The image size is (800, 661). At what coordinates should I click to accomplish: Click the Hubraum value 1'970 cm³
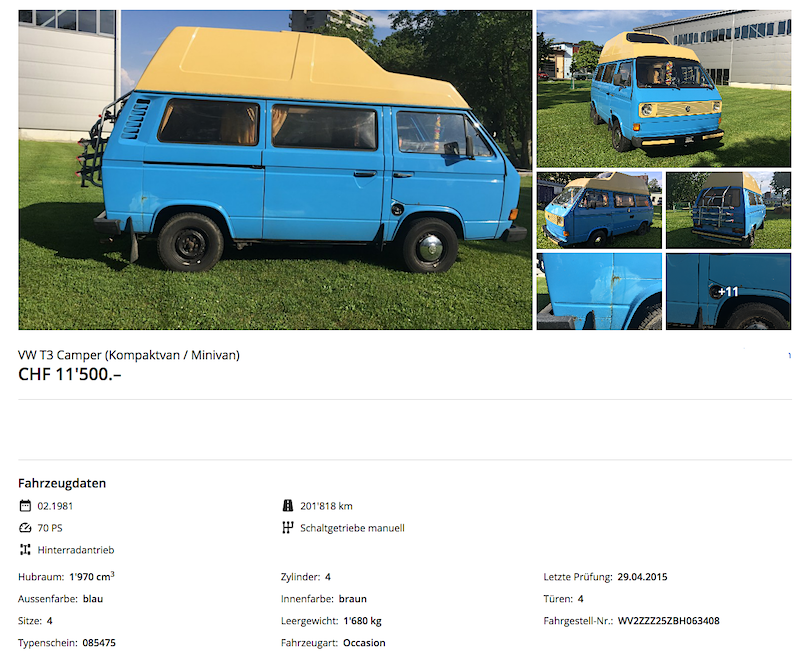(92, 576)
